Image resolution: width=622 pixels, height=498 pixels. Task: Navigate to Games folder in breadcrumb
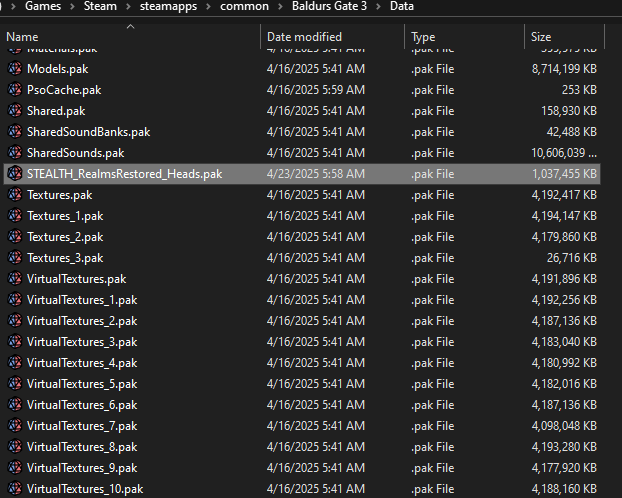coord(43,6)
